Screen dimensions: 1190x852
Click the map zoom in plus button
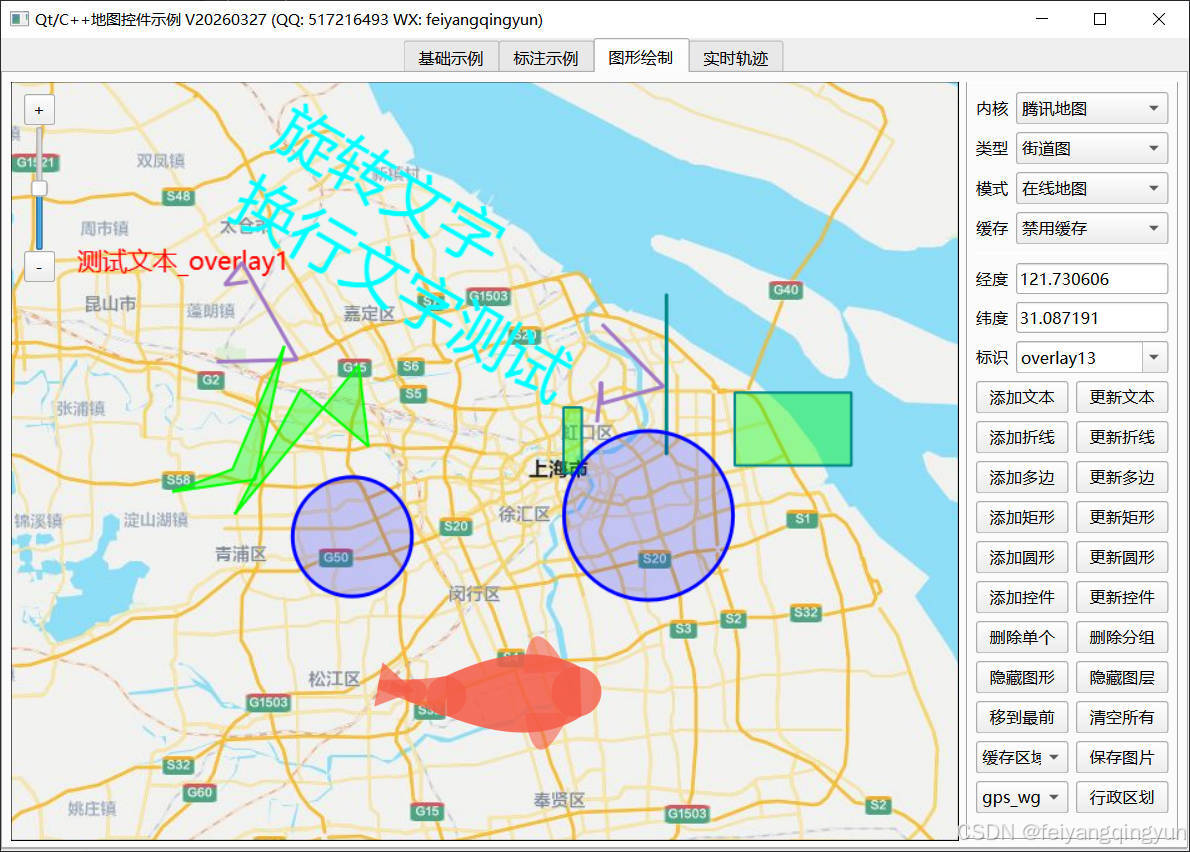tap(39, 110)
